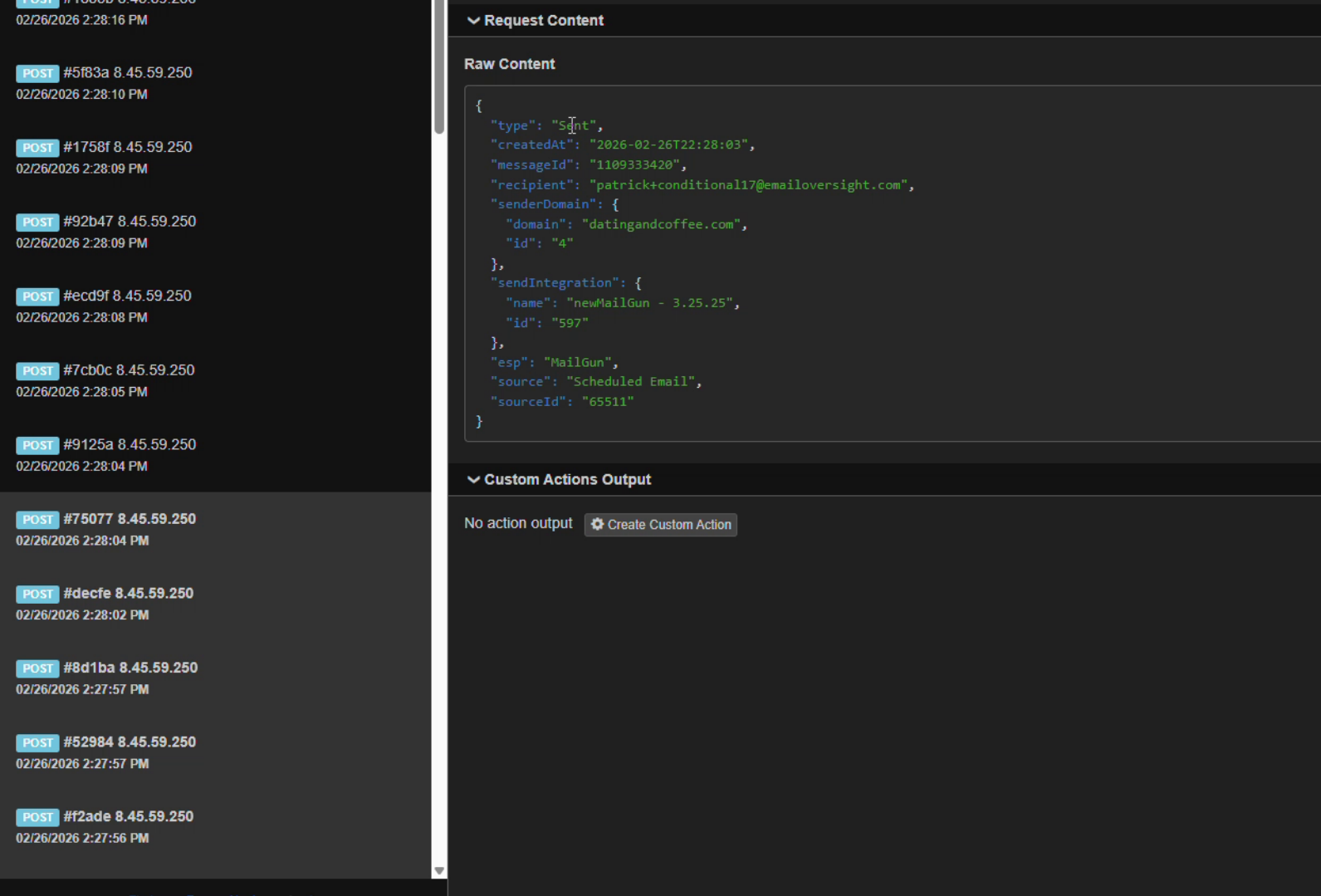
Task: Click the 2:28:08 PM timestamp of #ecd9f
Action: coord(81,317)
